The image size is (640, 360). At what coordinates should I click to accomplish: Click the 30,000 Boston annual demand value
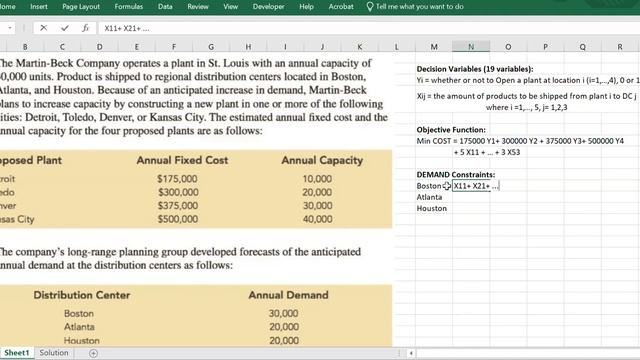pos(283,313)
